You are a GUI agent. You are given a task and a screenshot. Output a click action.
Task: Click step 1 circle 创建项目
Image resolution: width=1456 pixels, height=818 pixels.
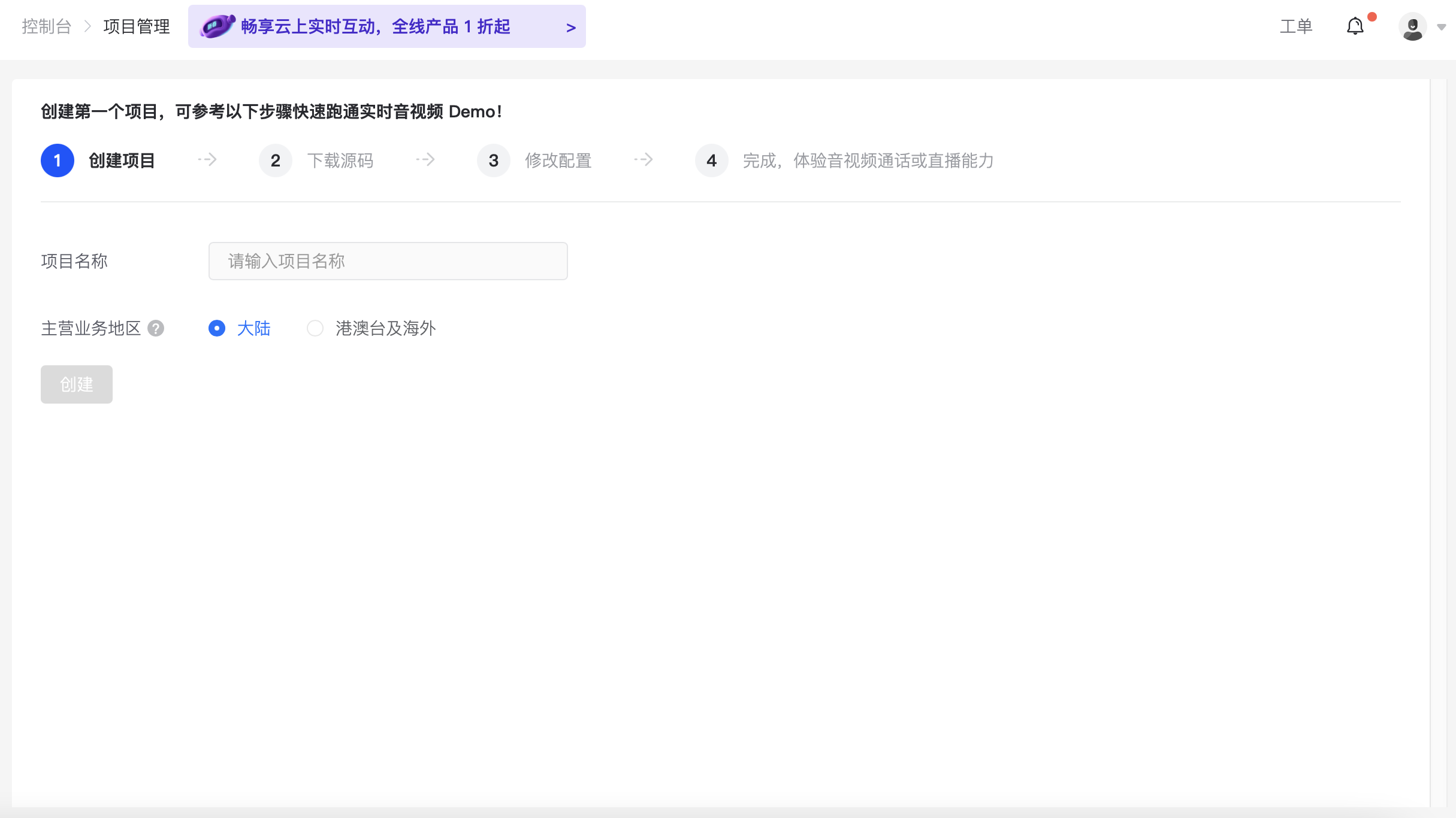pyautogui.click(x=58, y=160)
